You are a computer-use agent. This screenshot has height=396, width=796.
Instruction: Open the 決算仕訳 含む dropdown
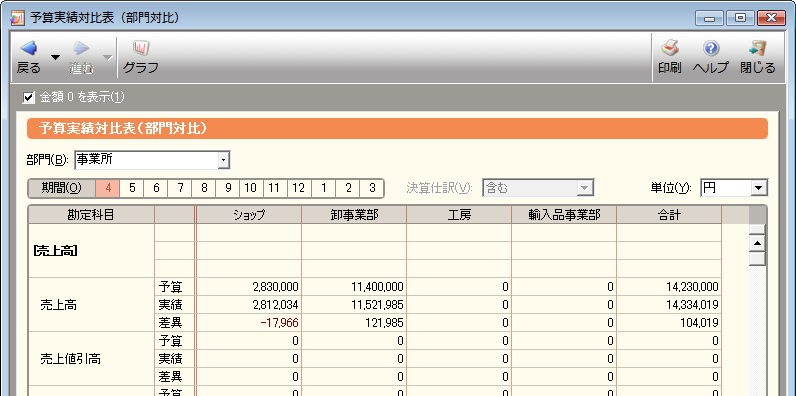pyautogui.click(x=585, y=188)
